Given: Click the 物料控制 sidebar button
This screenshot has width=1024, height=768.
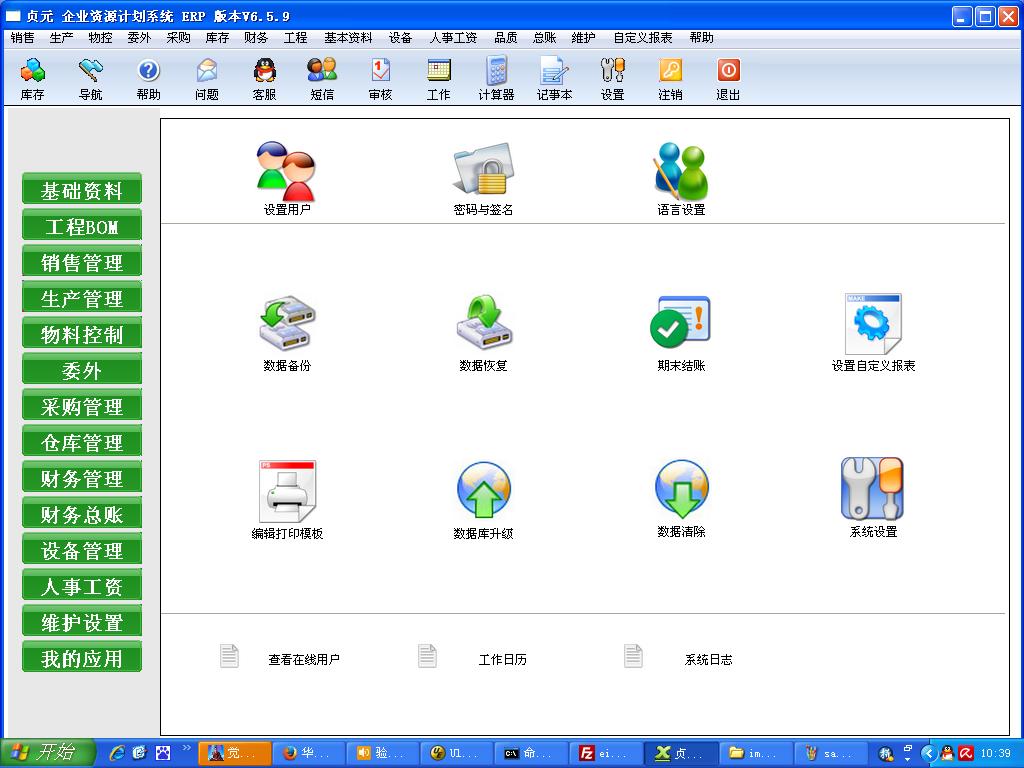Looking at the screenshot, I should 82,334.
